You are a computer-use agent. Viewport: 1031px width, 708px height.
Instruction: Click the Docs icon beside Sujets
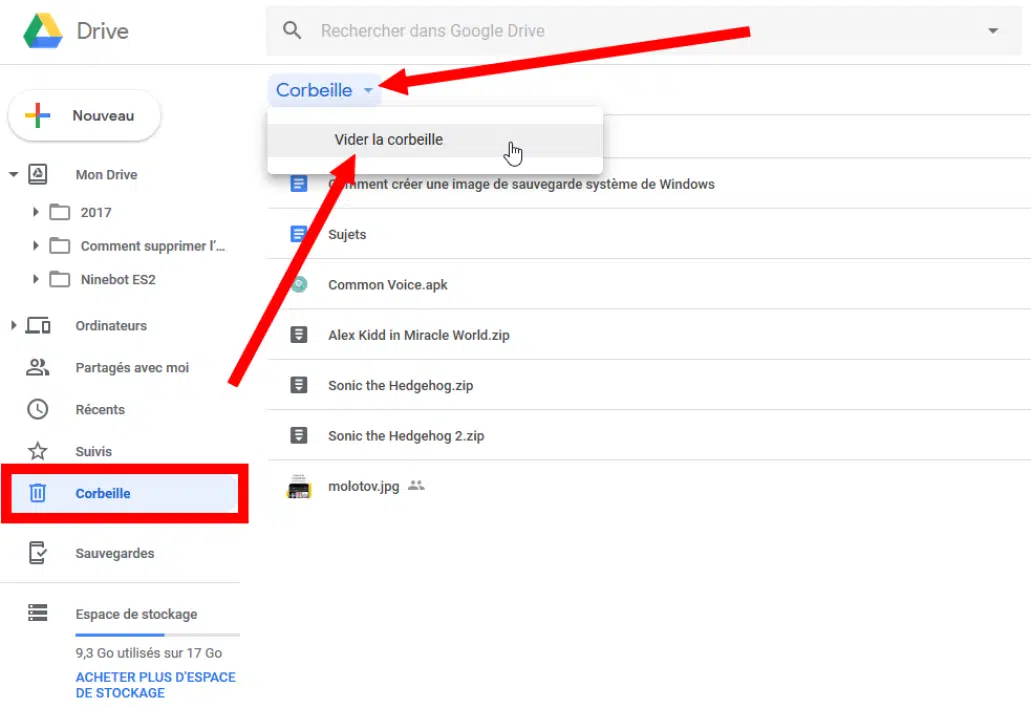(x=299, y=234)
